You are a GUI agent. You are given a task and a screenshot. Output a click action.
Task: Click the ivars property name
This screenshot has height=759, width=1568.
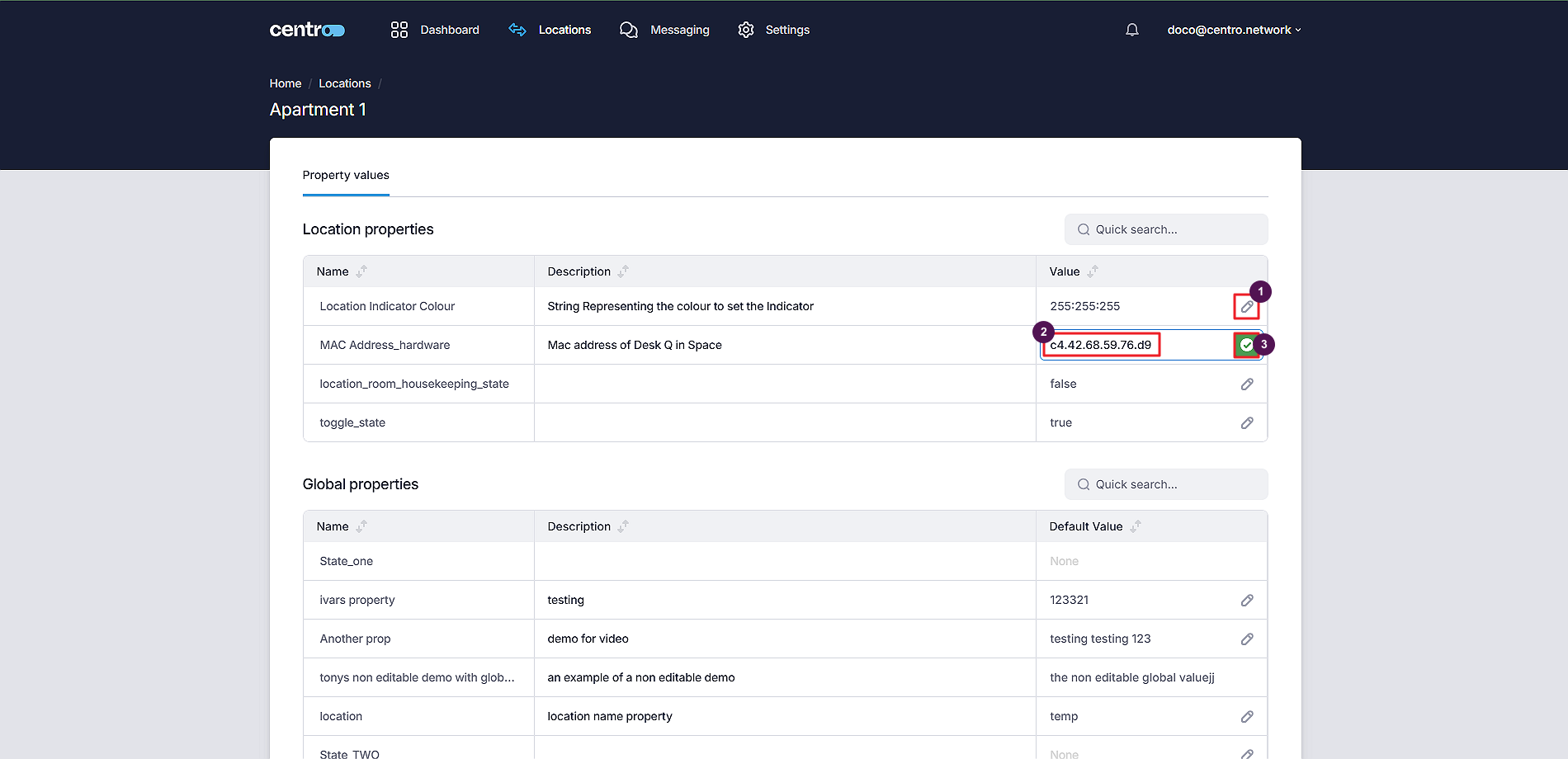coord(357,600)
